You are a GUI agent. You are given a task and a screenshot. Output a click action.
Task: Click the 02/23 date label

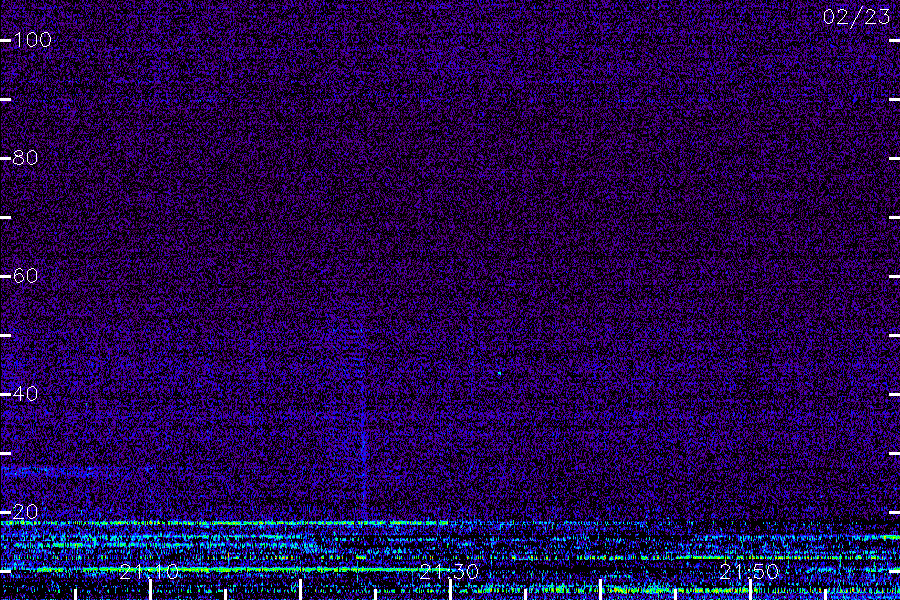coord(856,17)
